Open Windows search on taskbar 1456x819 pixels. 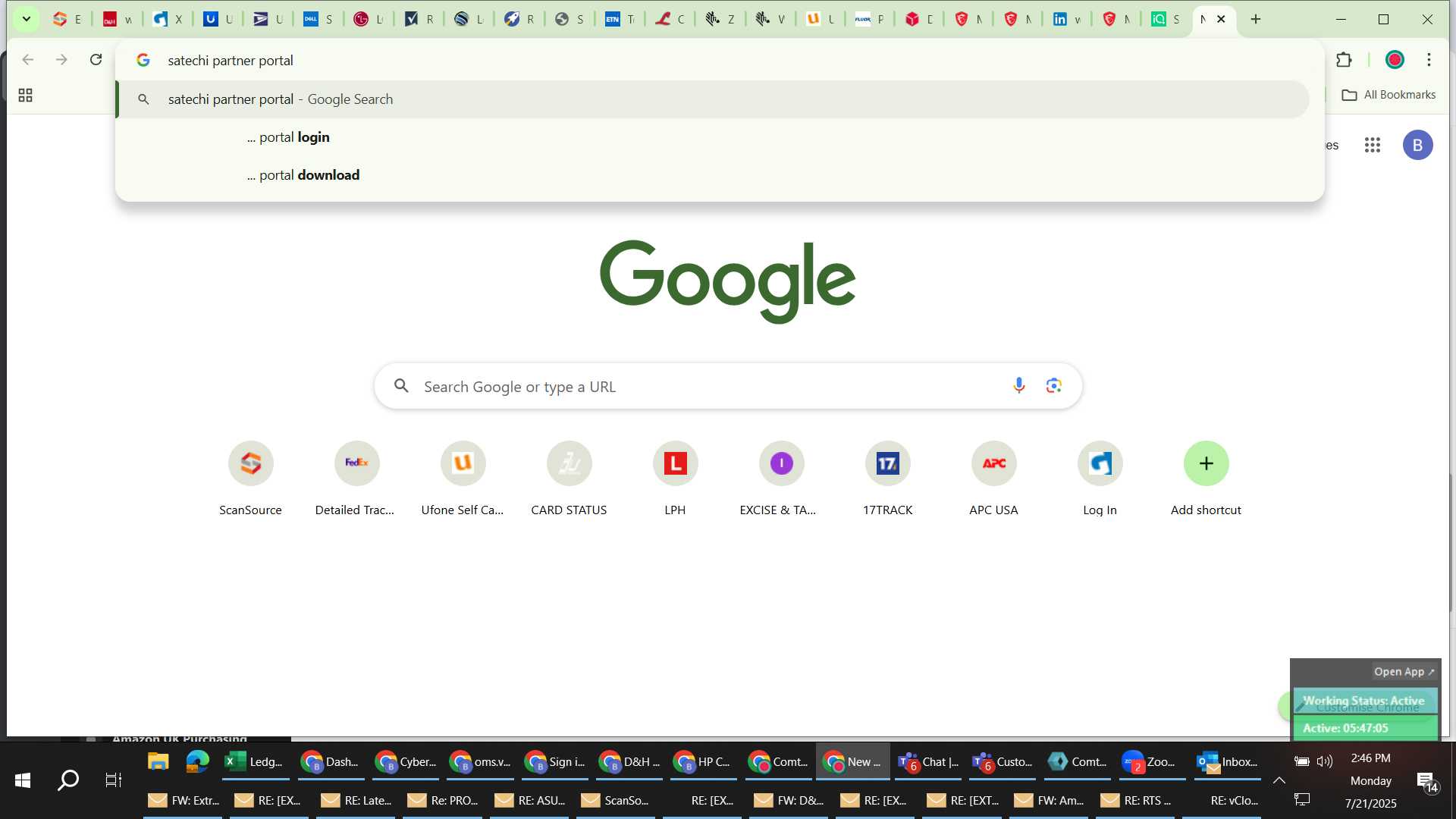[68, 780]
